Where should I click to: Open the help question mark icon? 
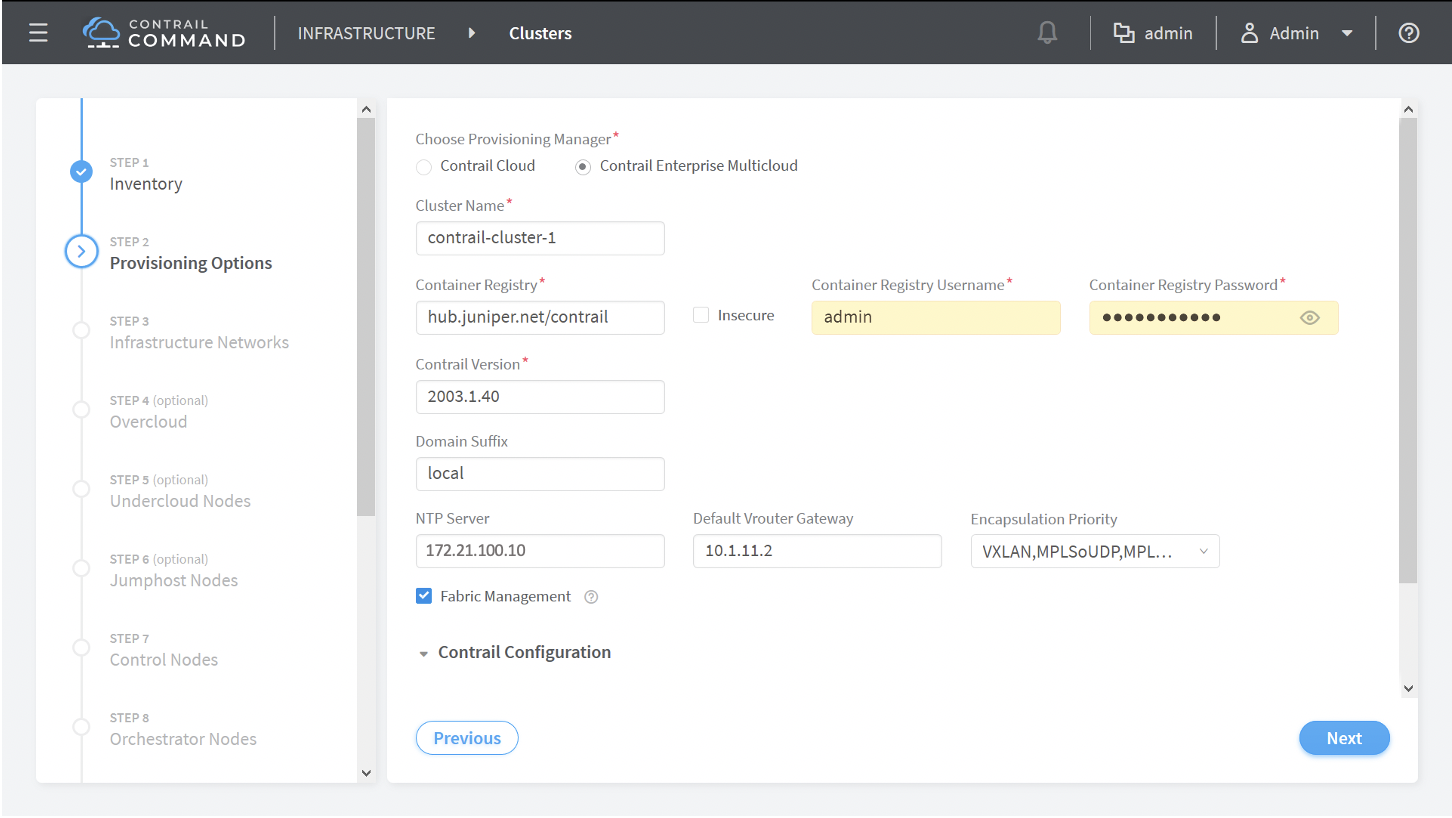[1409, 33]
